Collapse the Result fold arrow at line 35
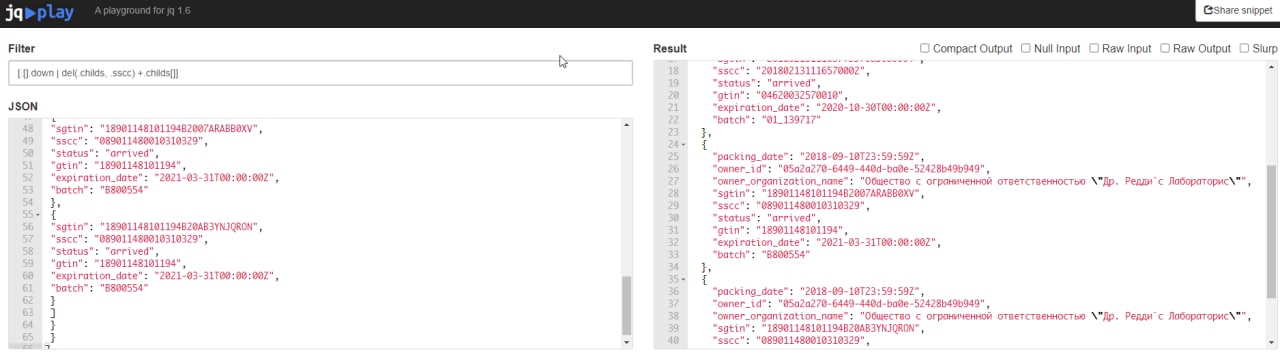The image size is (1280, 363). (682, 281)
